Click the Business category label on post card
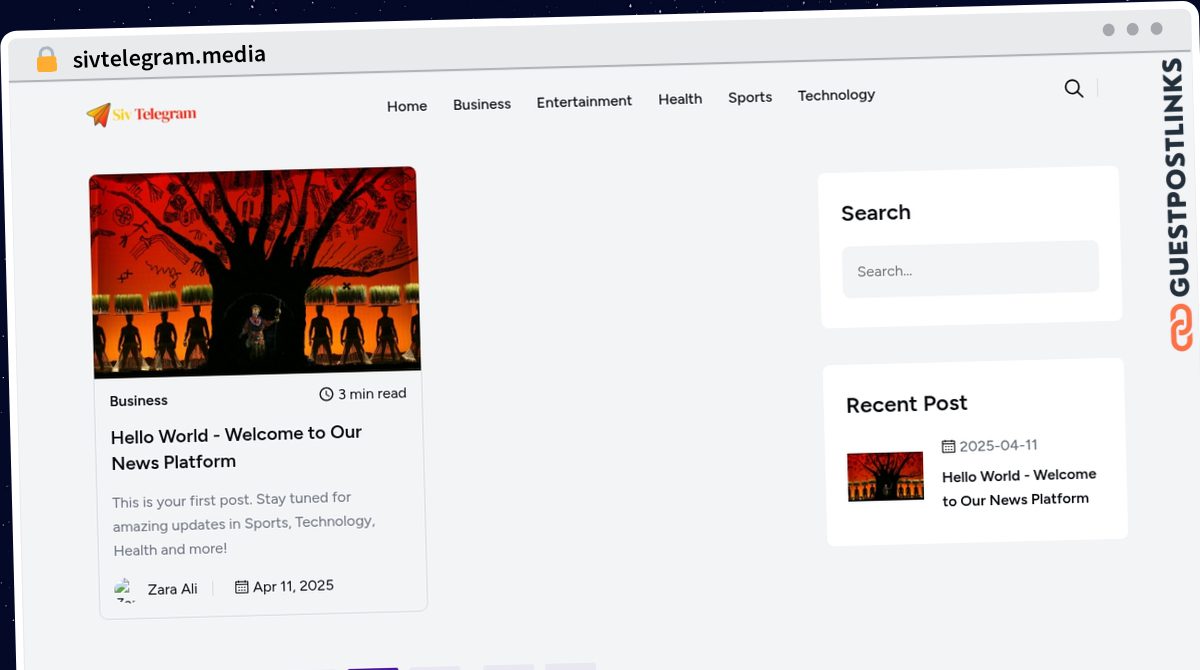 139,401
